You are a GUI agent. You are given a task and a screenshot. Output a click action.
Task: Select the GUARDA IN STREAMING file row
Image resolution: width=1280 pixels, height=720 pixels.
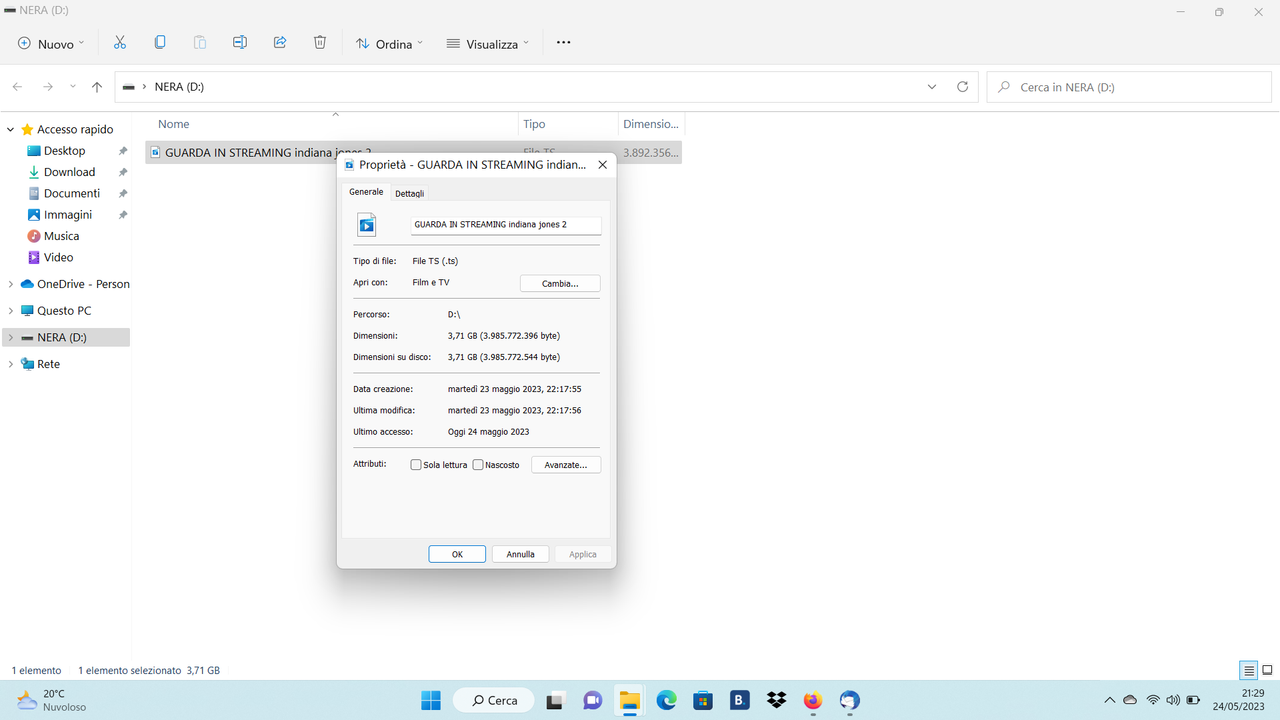pyautogui.click(x=414, y=153)
